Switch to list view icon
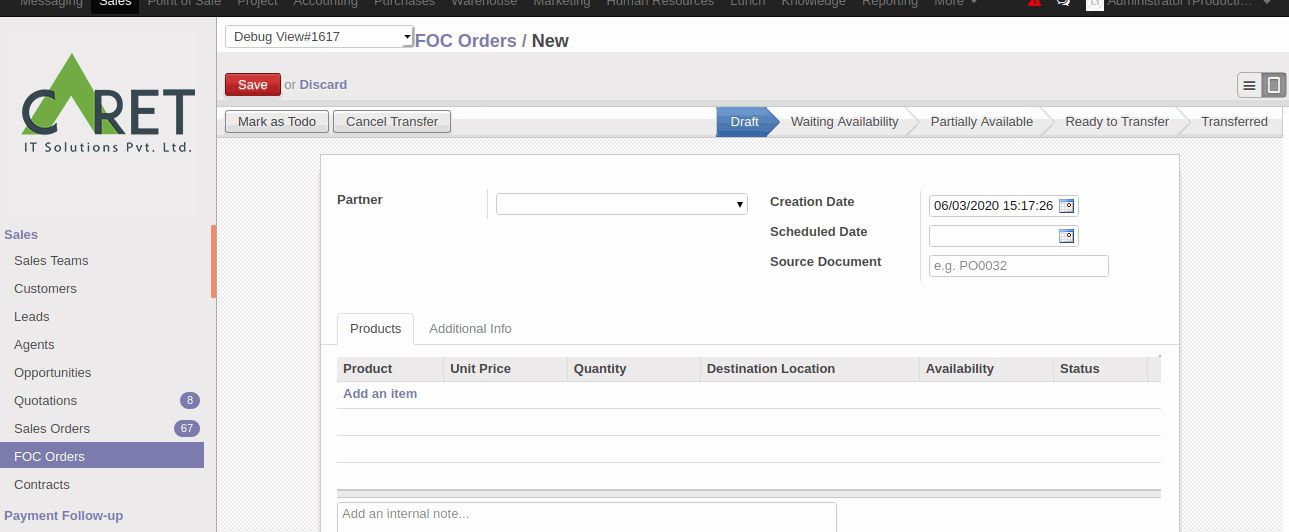Image resolution: width=1289 pixels, height=532 pixels. point(1249,86)
